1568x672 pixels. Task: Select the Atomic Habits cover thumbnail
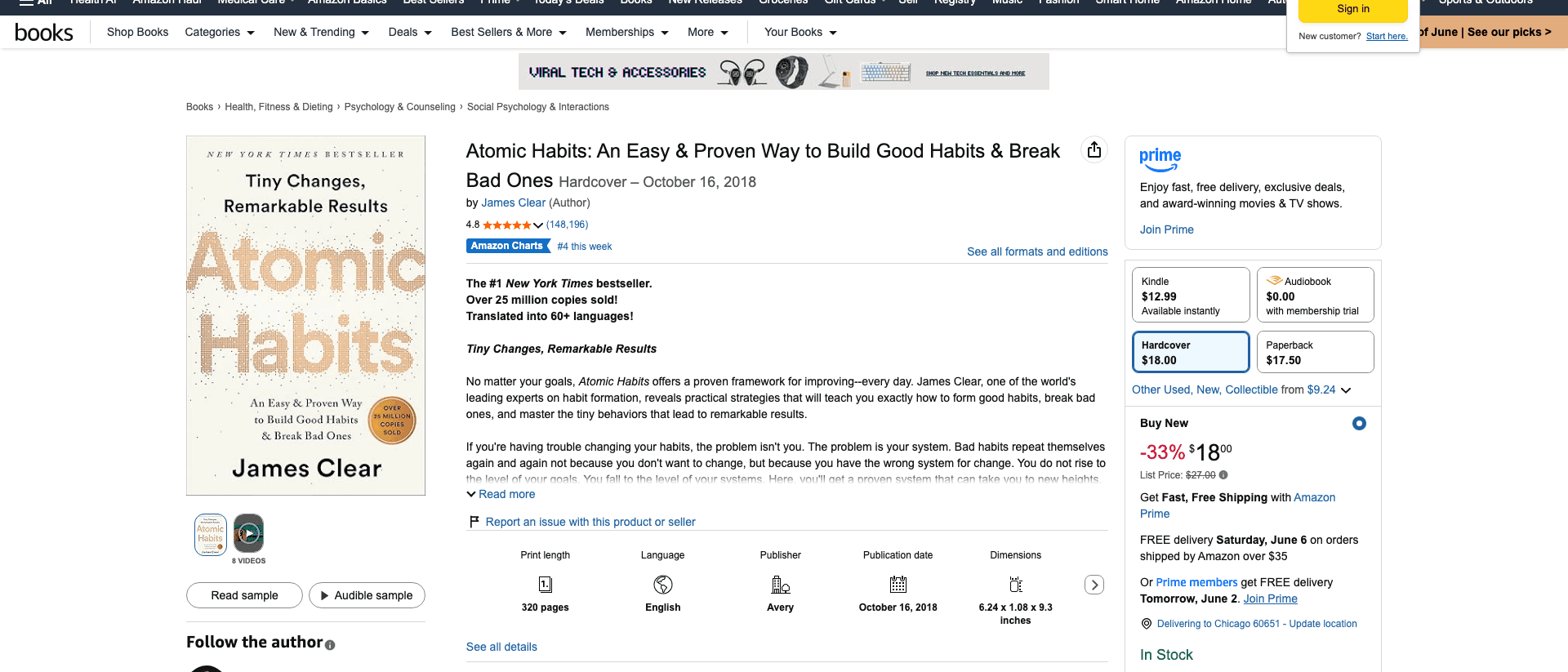[210, 535]
